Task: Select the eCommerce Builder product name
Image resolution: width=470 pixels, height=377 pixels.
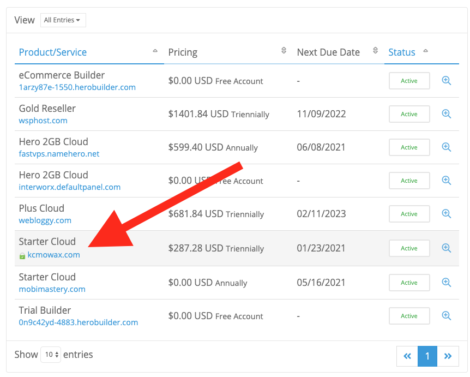Action: pos(62,75)
